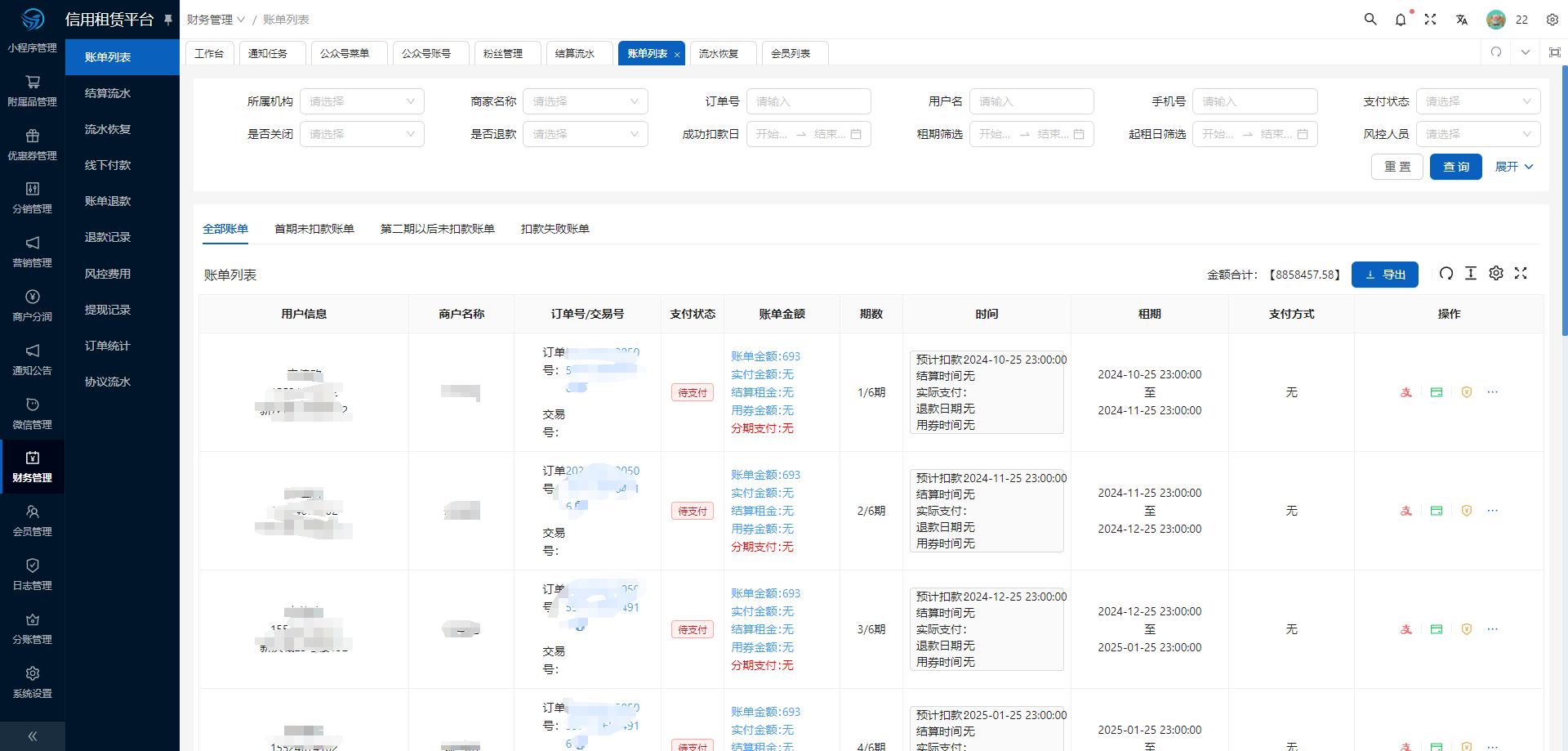
Task: Open 财务管理 breadcrumb dropdown
Action: click(x=216, y=20)
